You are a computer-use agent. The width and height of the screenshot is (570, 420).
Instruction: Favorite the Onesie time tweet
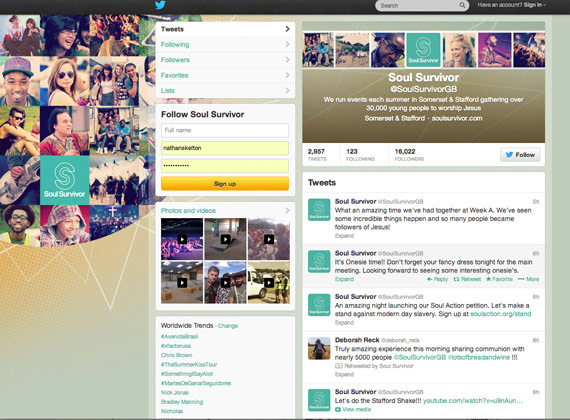[499, 279]
